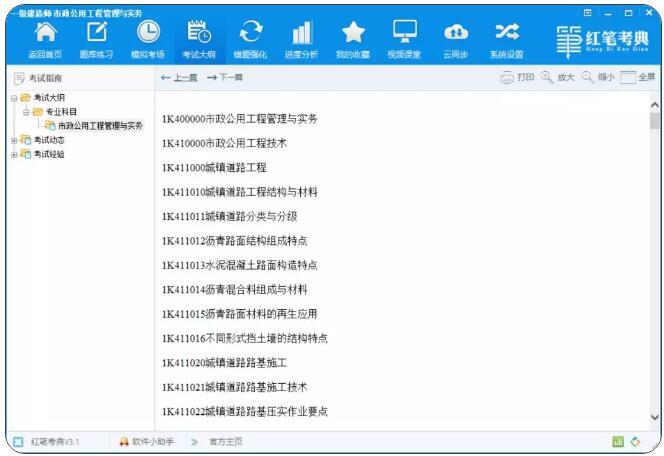Click the double chevron before 官方主页

(x=194, y=442)
